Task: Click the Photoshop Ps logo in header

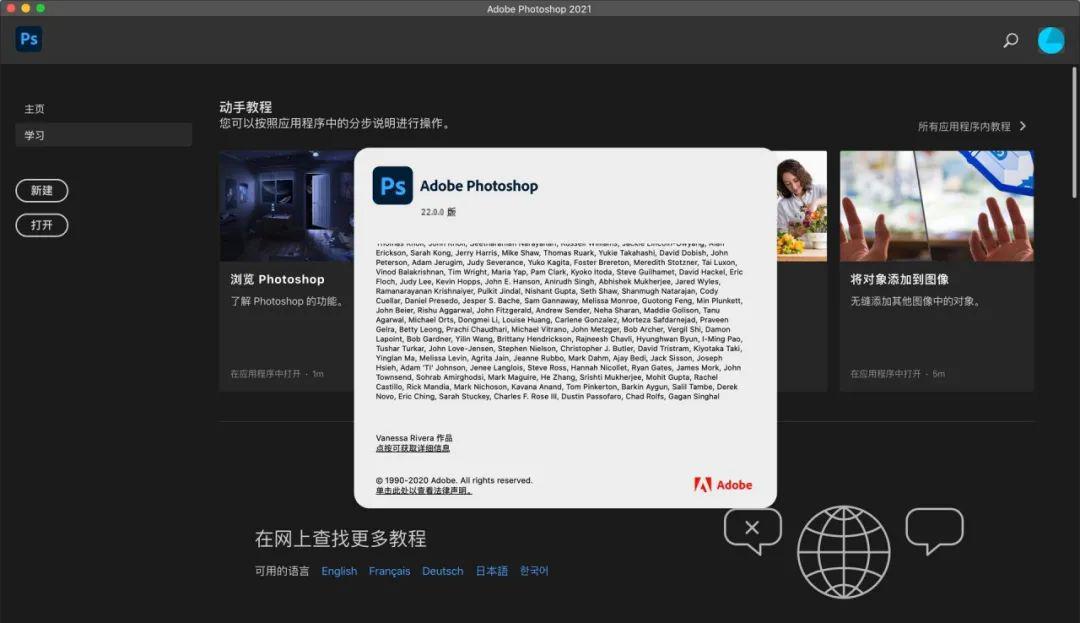Action: click(x=29, y=39)
